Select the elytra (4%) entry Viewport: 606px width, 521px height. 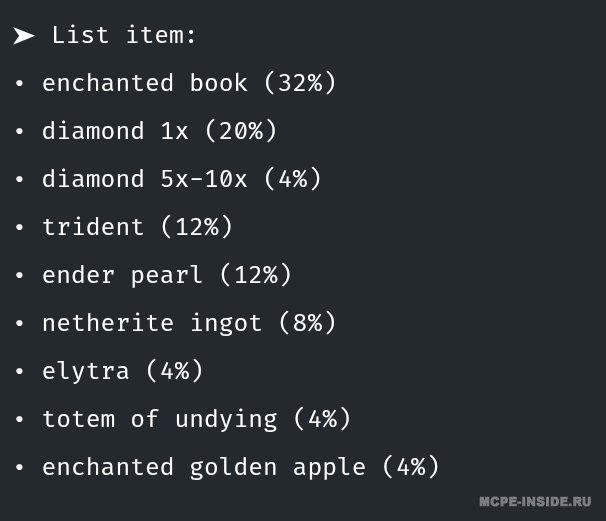tap(122, 371)
